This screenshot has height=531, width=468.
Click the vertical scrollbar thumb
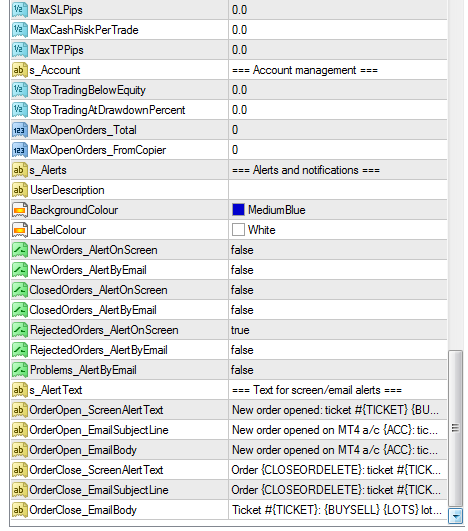455,428
